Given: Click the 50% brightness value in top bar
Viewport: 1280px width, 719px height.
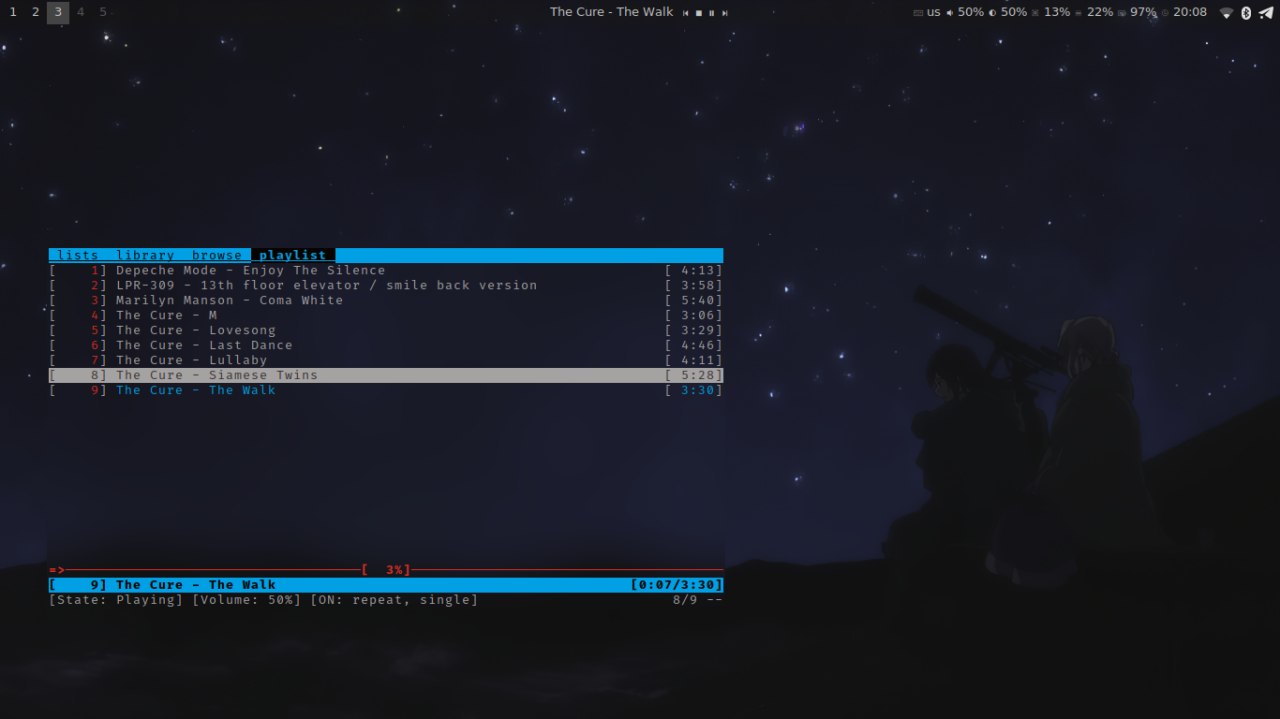Looking at the screenshot, I should (1014, 12).
